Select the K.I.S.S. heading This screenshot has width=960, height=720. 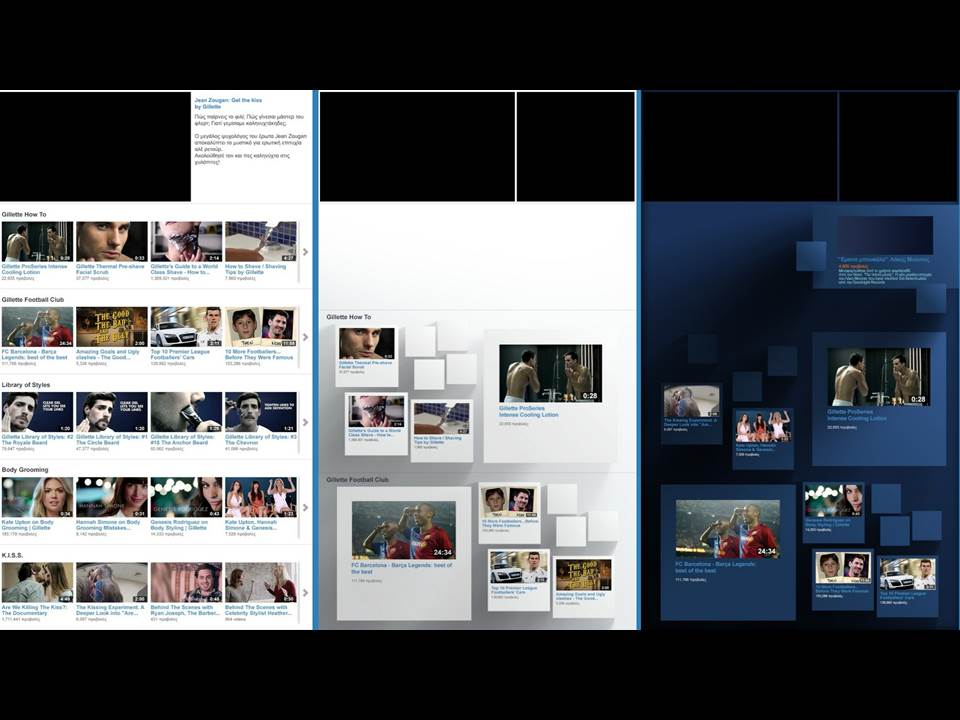coord(12,555)
